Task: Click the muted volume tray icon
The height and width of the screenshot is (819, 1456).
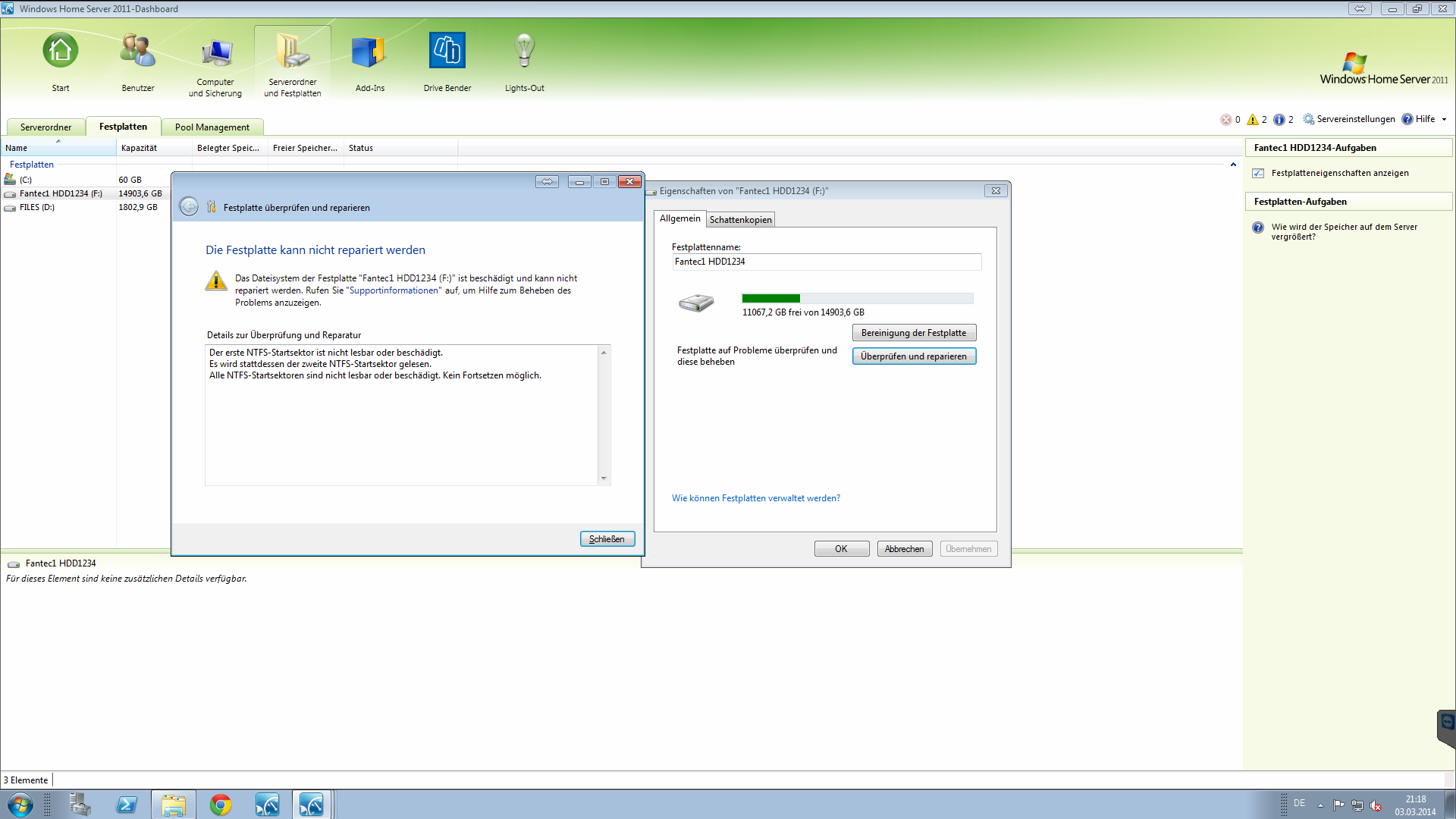Action: (x=1376, y=805)
